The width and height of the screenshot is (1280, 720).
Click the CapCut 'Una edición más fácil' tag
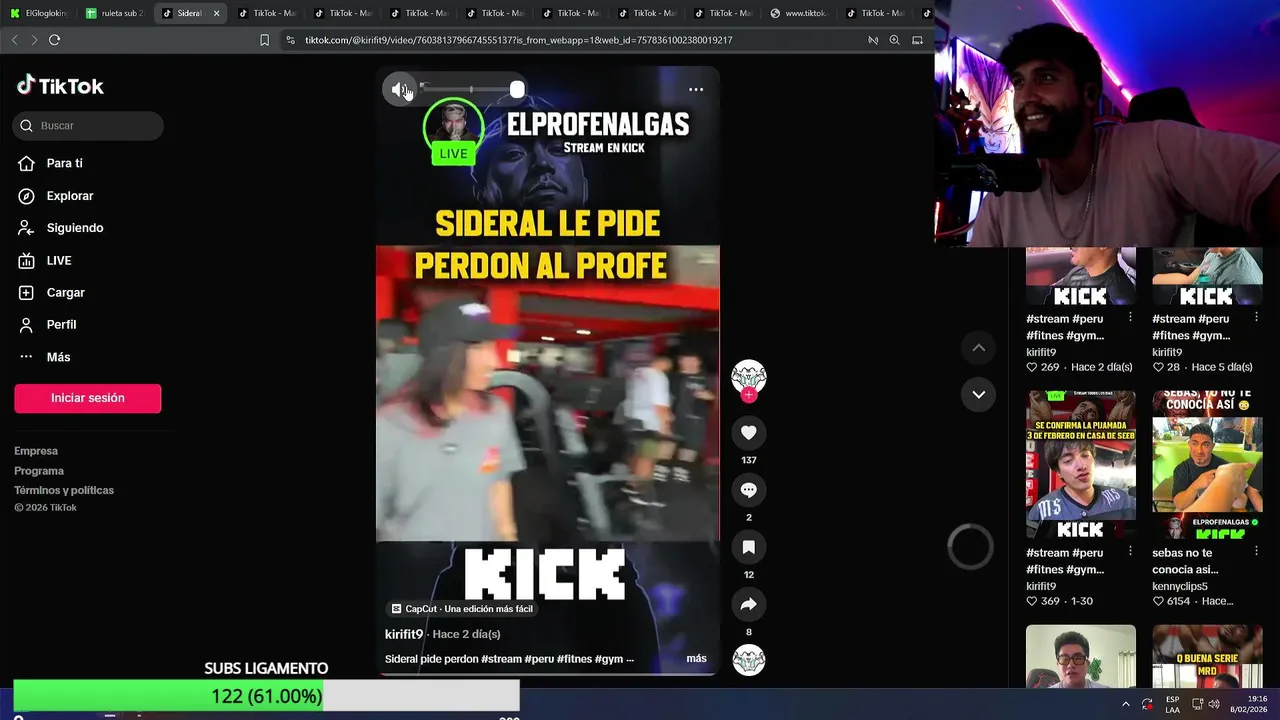pyautogui.click(x=462, y=609)
